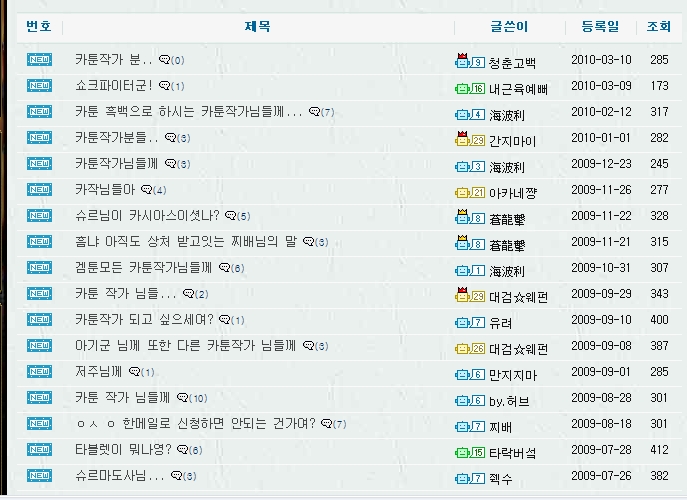Click the level 29 badge beside 간지마이
This screenshot has width=687, height=500.
click(469, 140)
